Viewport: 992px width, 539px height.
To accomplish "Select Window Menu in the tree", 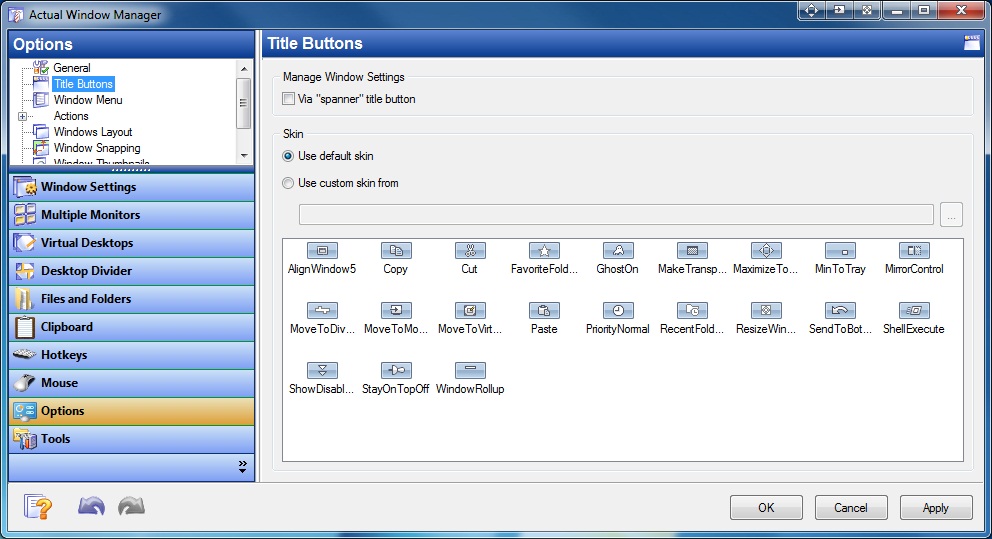I will point(88,100).
